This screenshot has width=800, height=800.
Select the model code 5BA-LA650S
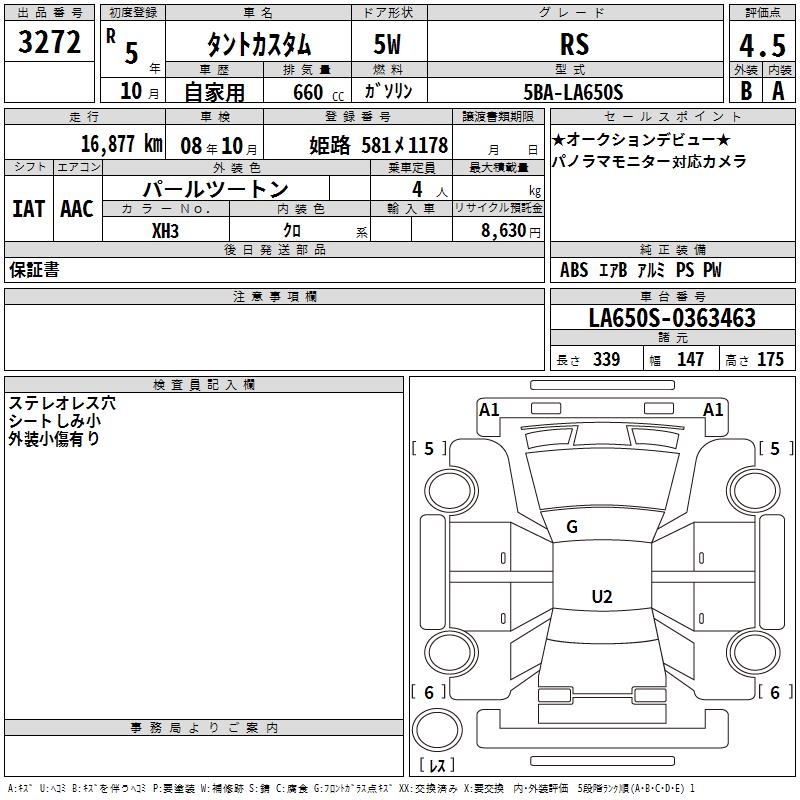[x=573, y=92]
